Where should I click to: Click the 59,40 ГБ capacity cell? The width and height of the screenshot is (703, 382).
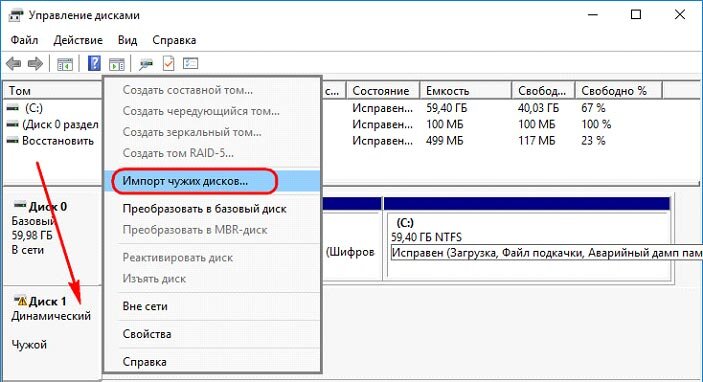447,108
